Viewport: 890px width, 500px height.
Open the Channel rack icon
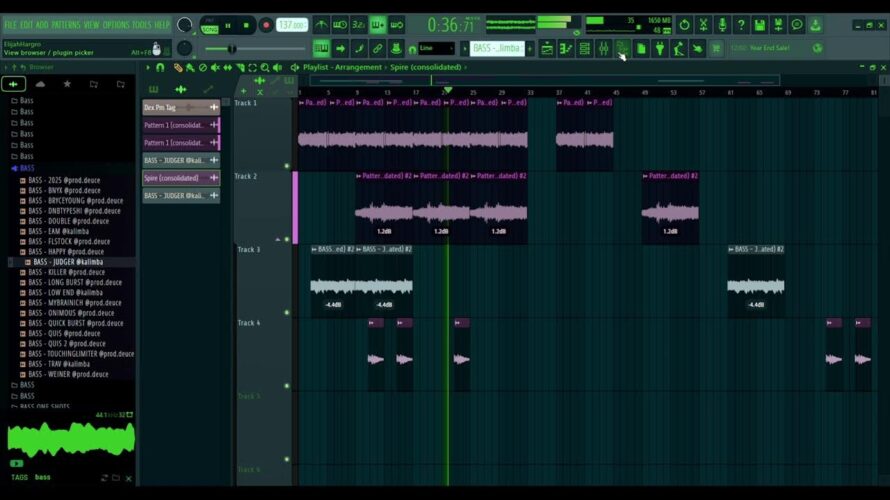click(585, 49)
